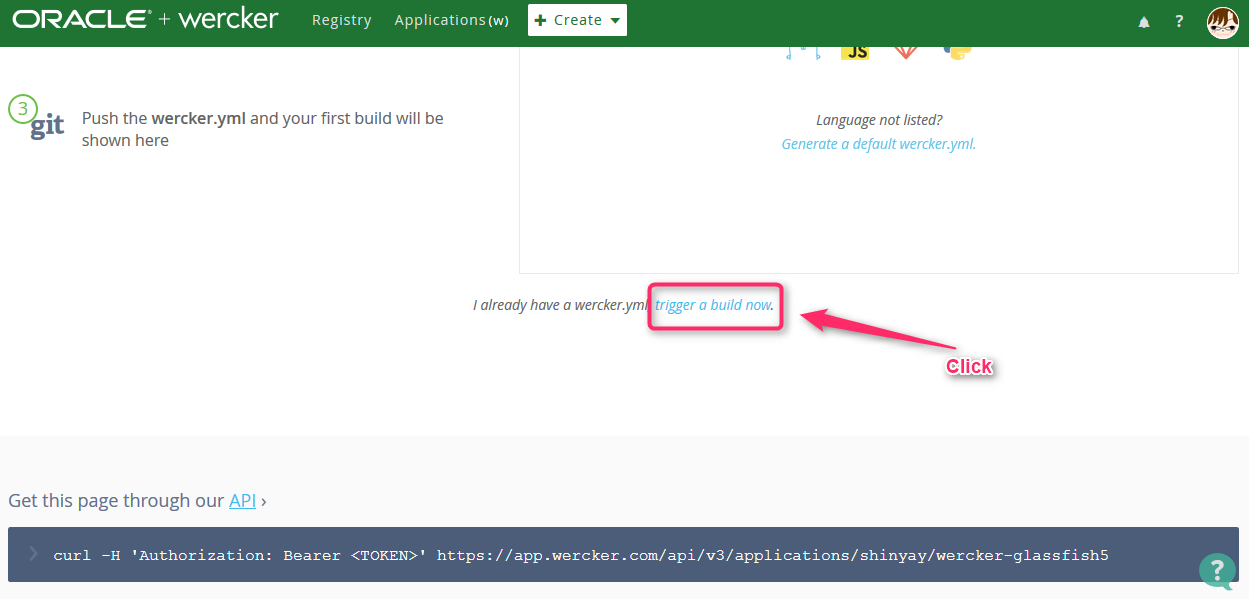Image resolution: width=1249 pixels, height=599 pixels.
Task: Open the user avatar menu
Action: pos(1222,21)
